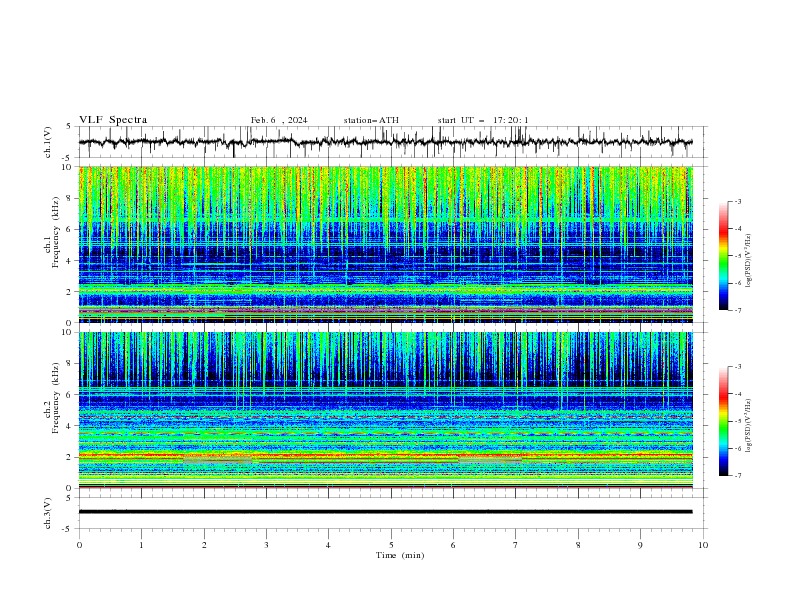
Task: Click the time axis tick label "6"
Action: pyautogui.click(x=453, y=545)
